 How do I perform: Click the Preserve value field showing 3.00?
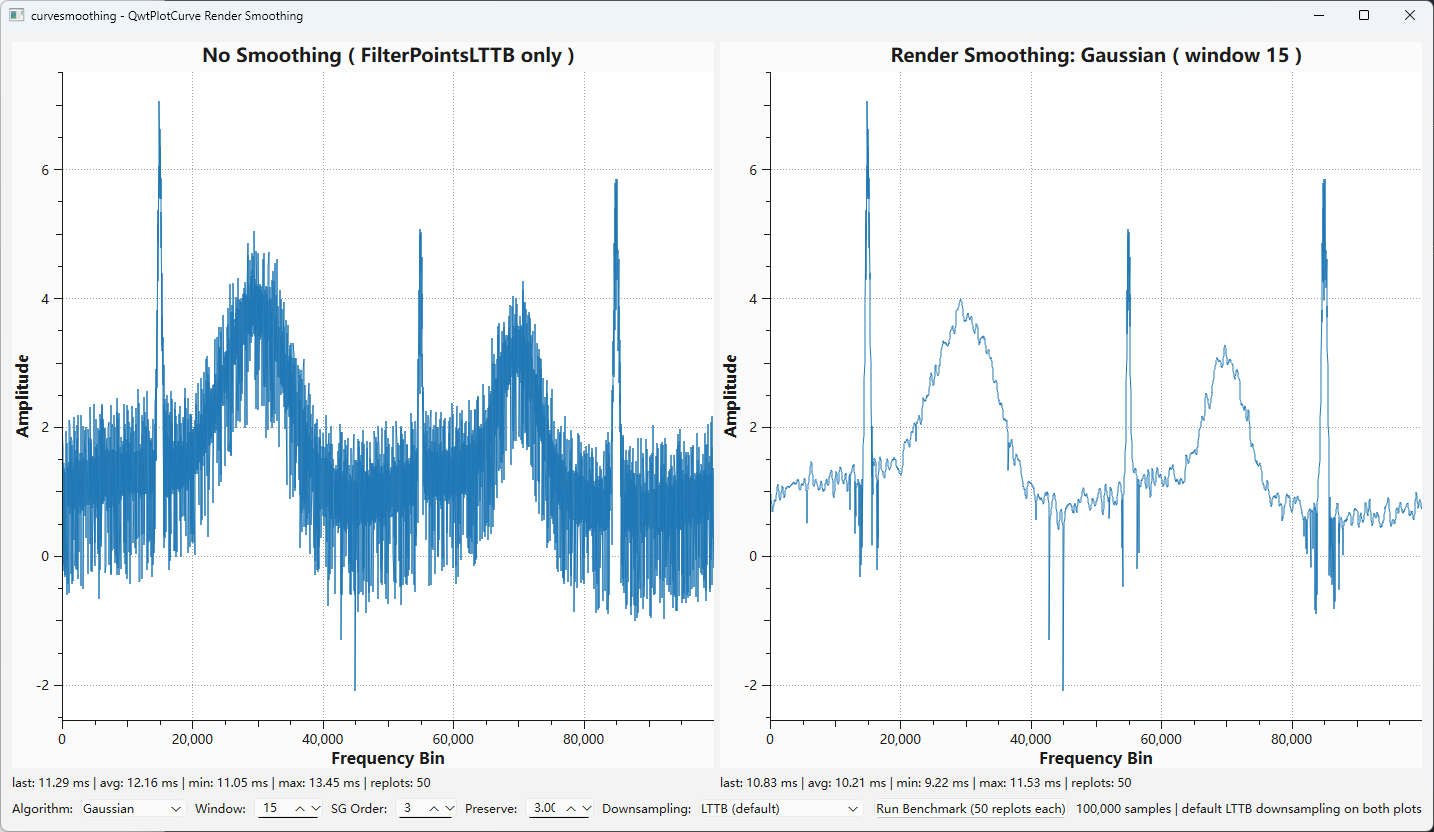545,808
